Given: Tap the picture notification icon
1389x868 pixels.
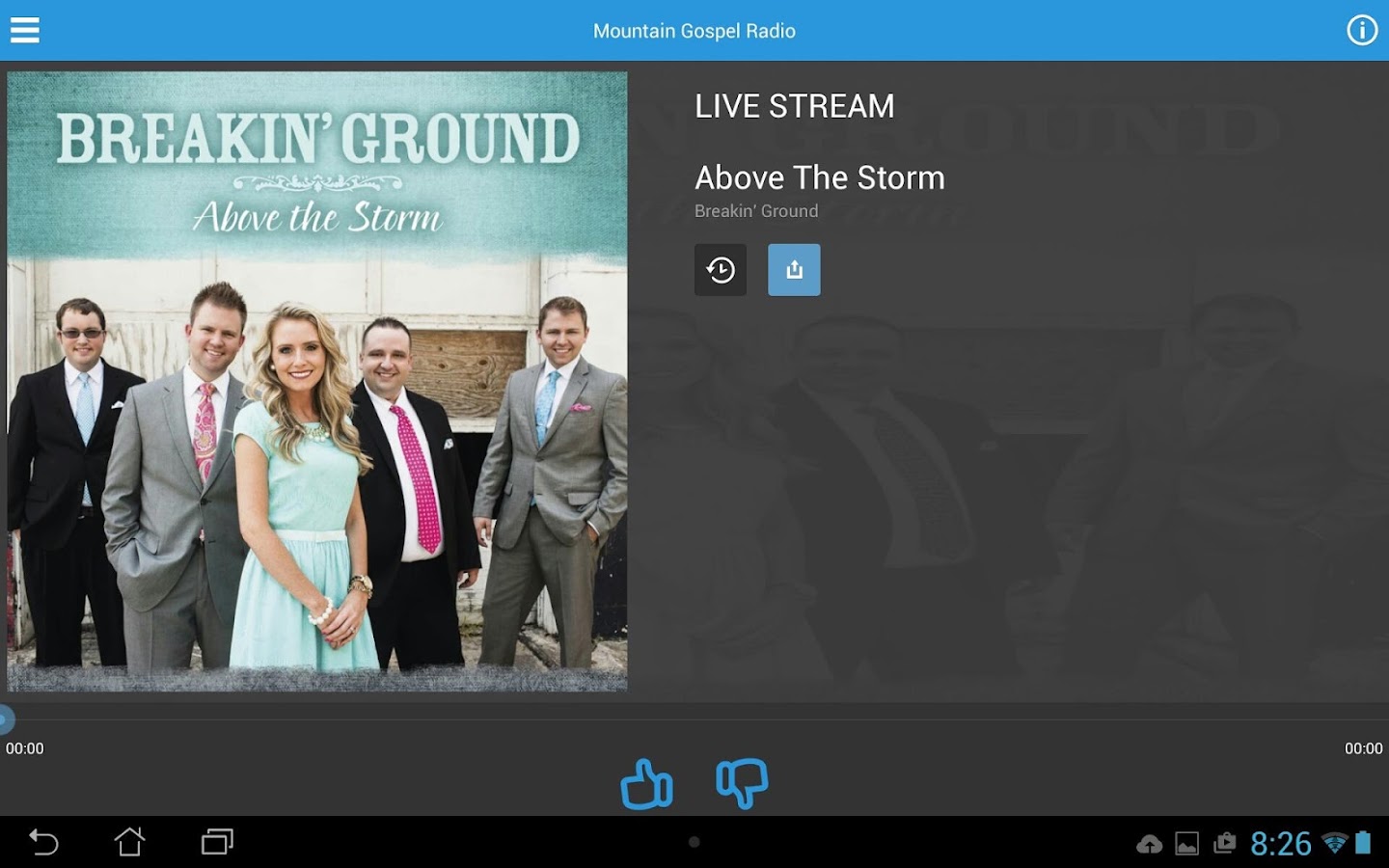Looking at the screenshot, I should 1186,845.
